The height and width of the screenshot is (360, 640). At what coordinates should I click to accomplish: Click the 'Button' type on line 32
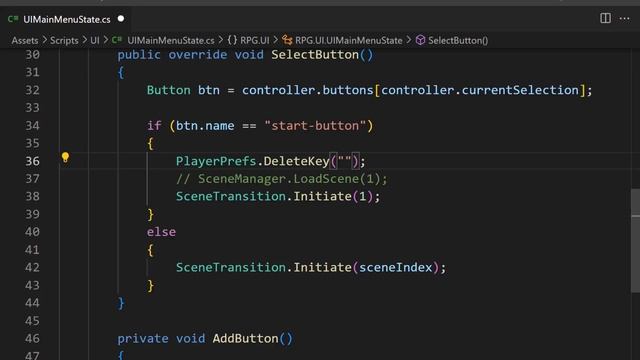169,90
